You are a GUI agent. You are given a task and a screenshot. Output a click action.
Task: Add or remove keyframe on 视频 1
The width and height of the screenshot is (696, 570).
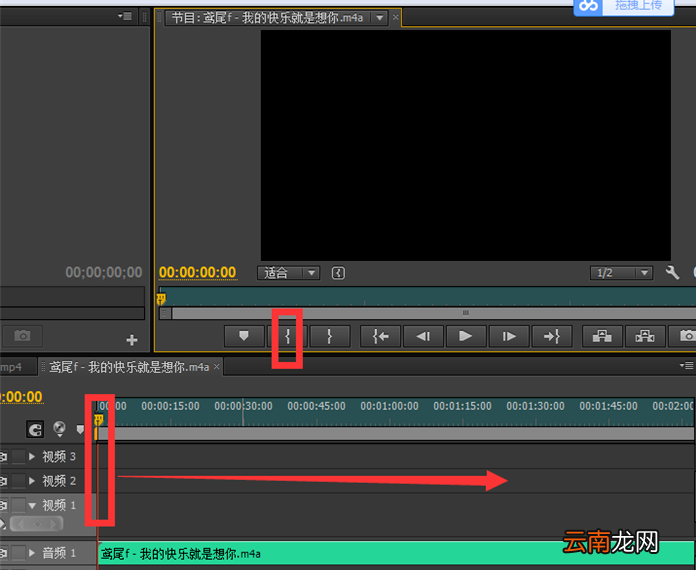[x=37, y=524]
